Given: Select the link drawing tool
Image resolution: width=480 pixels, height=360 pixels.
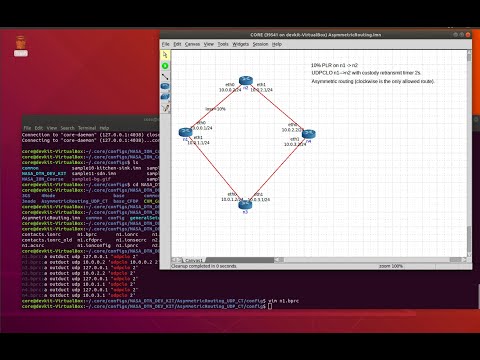Looking at the screenshot, I should (165, 76).
